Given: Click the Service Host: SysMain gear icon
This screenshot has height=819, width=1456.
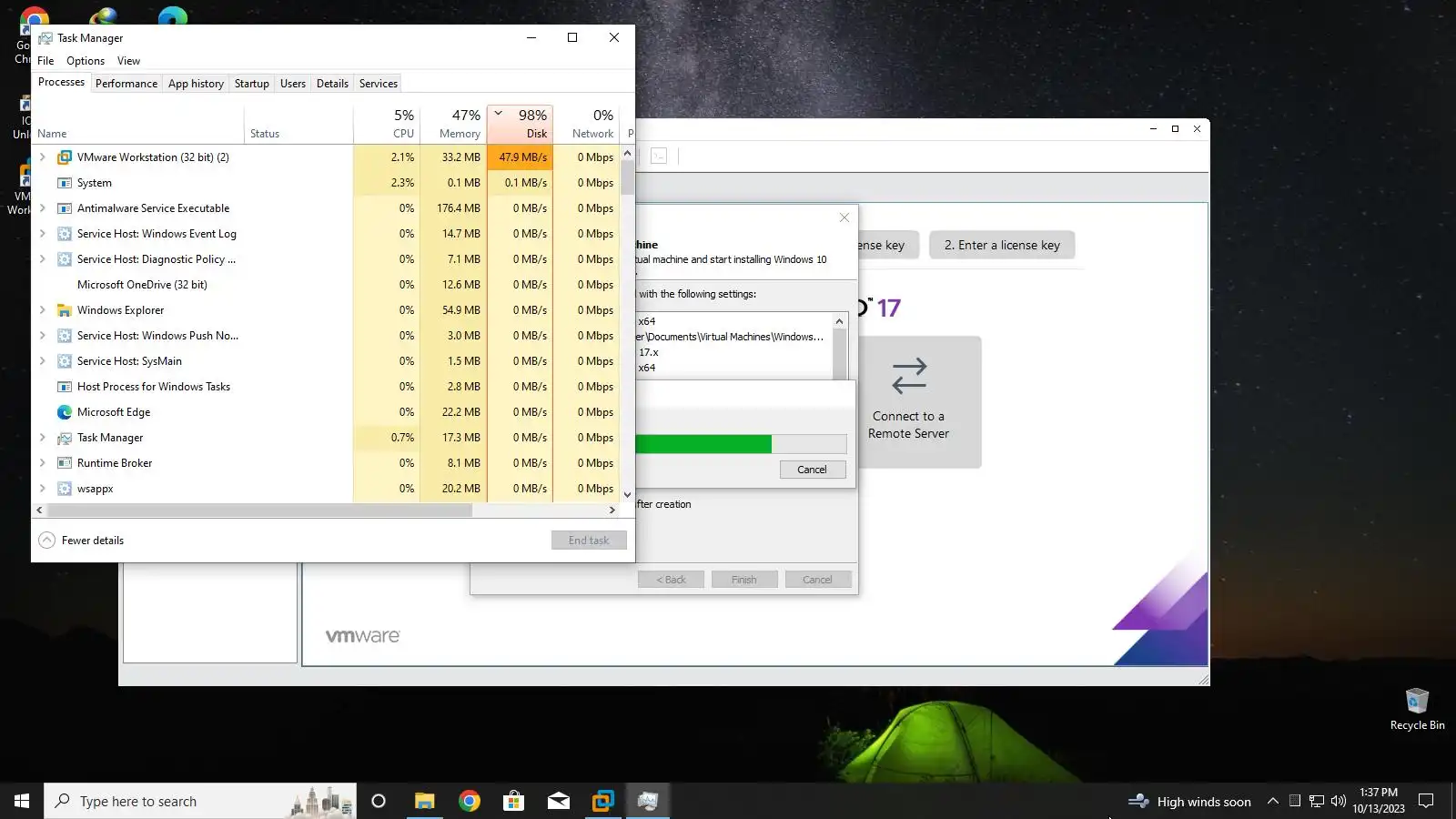Looking at the screenshot, I should coord(65,361).
